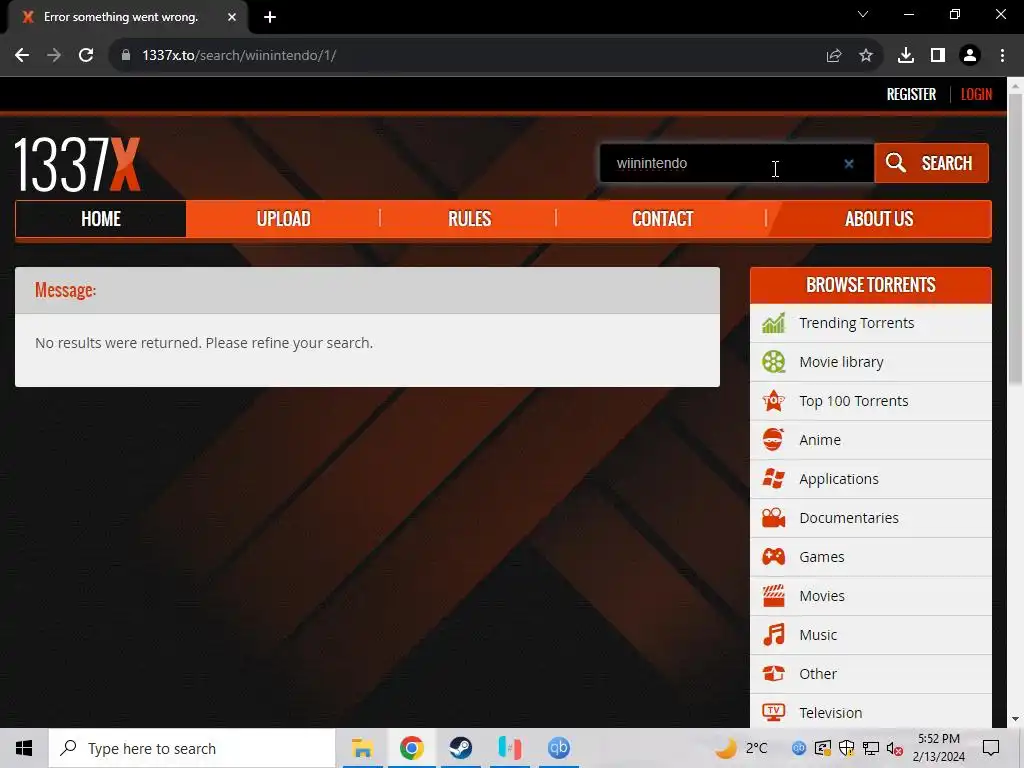Click the Games controller icon
Image resolution: width=1024 pixels, height=768 pixels.
tap(773, 556)
